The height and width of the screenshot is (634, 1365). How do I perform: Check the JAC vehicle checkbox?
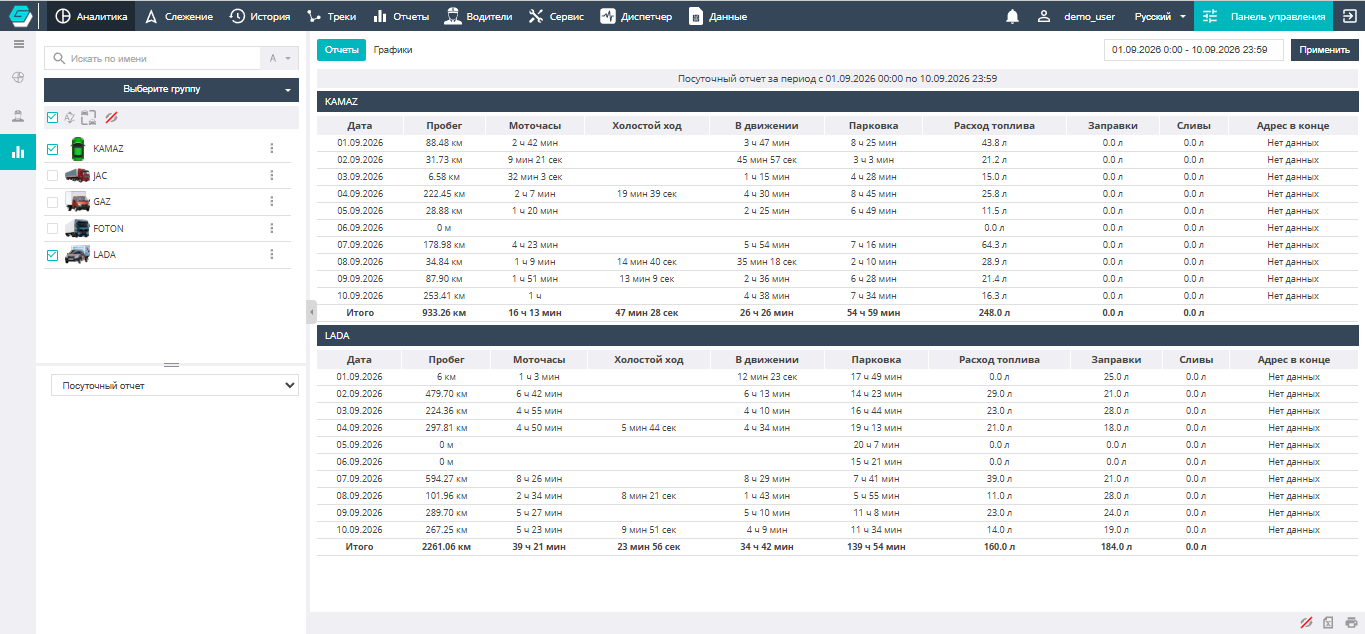[x=52, y=176]
